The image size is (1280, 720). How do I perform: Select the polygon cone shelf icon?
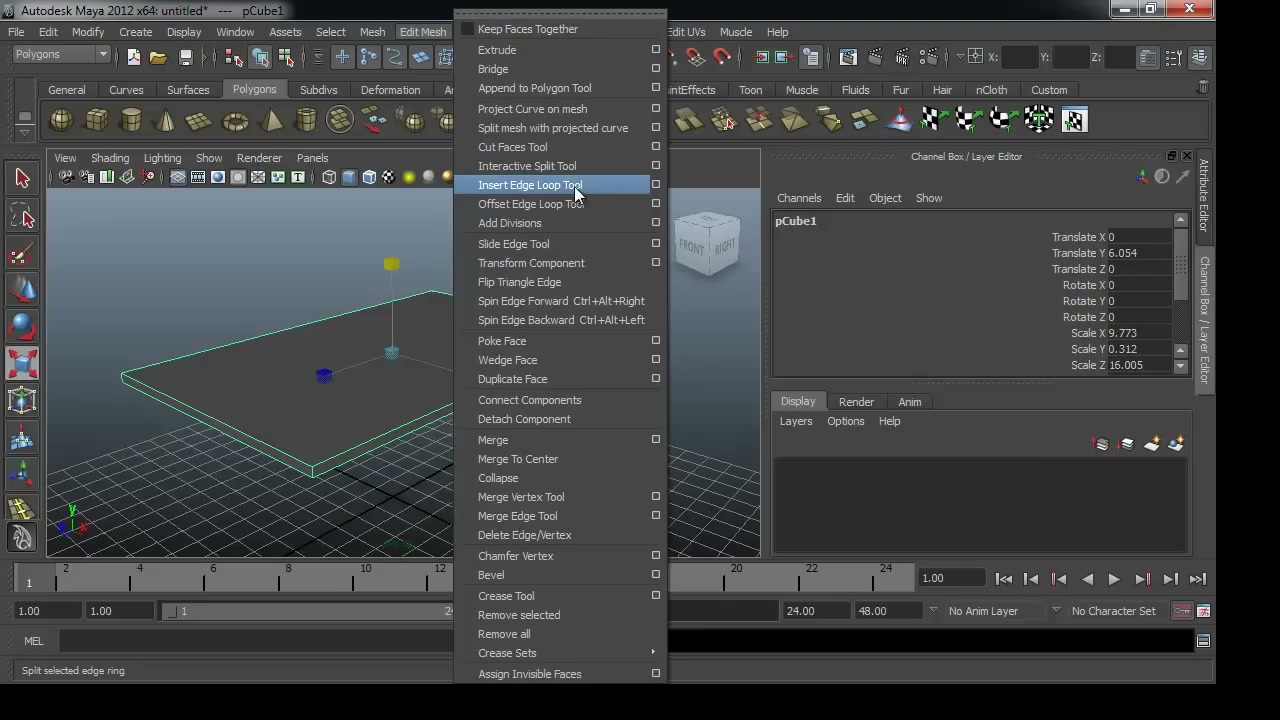[x=166, y=120]
